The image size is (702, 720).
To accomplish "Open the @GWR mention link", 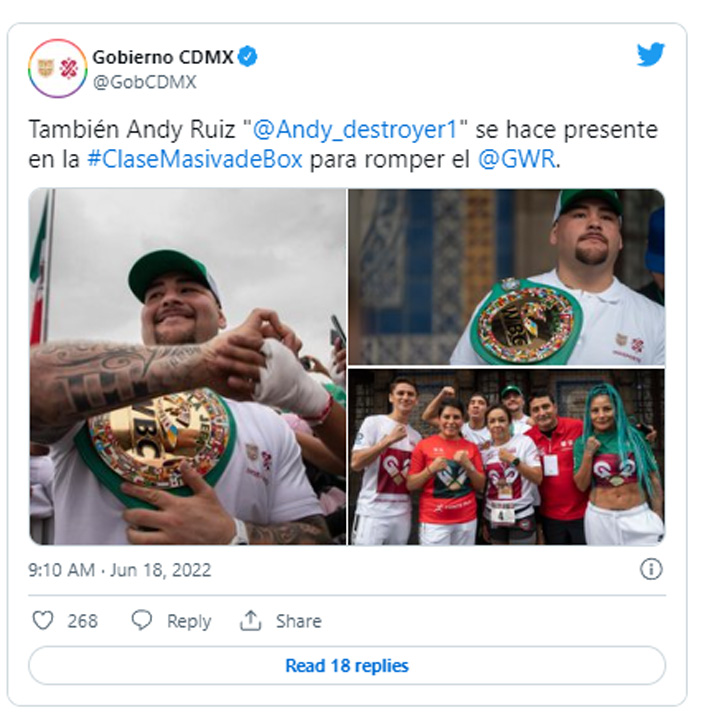I will (517, 160).
